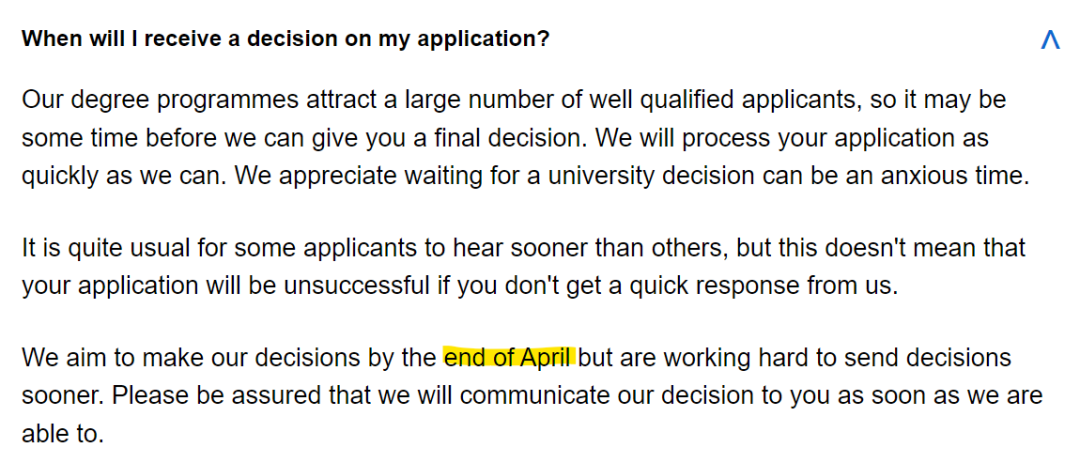Click the closing words 'able to.'
Screen dimensions: 1080x463
(63, 433)
